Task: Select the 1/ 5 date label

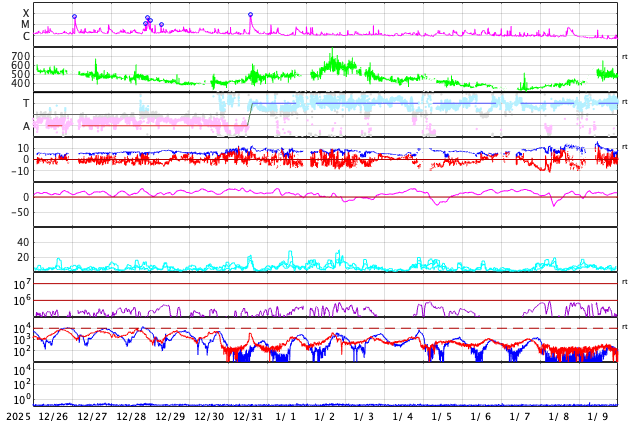Action: tap(441, 416)
